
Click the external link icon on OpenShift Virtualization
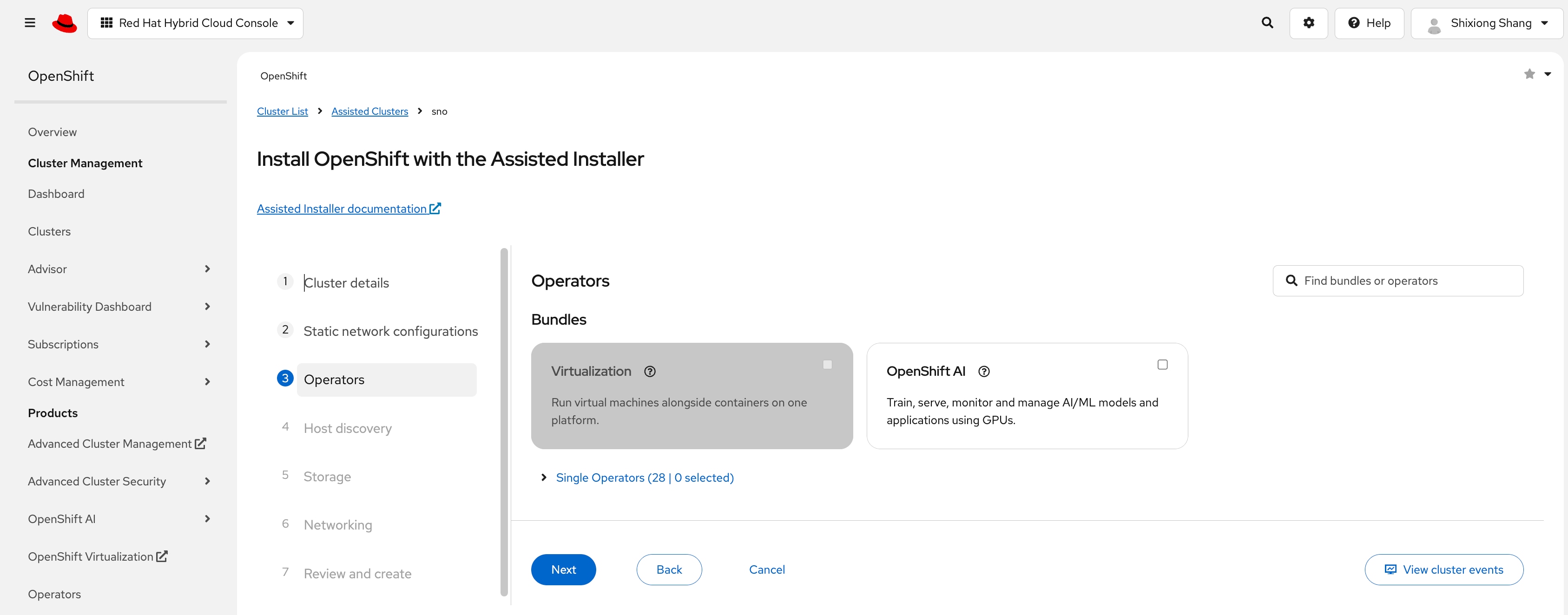162,556
